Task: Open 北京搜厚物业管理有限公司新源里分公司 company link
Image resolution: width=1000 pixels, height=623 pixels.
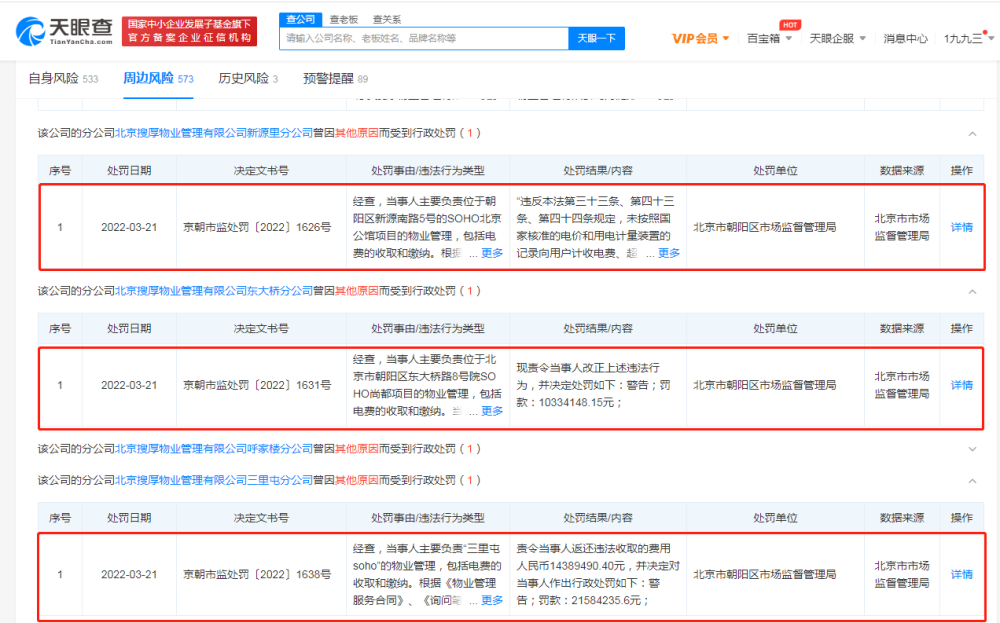Action: point(214,133)
